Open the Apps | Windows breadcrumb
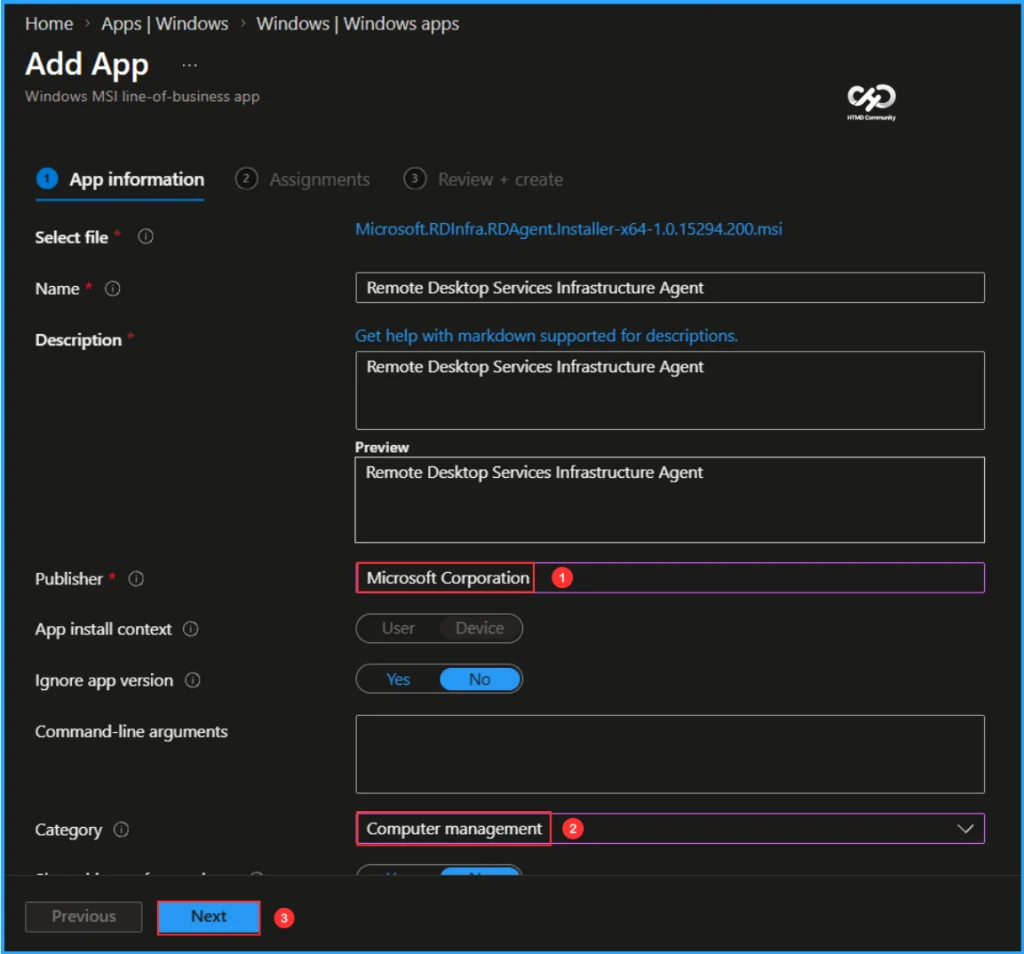 click(165, 24)
